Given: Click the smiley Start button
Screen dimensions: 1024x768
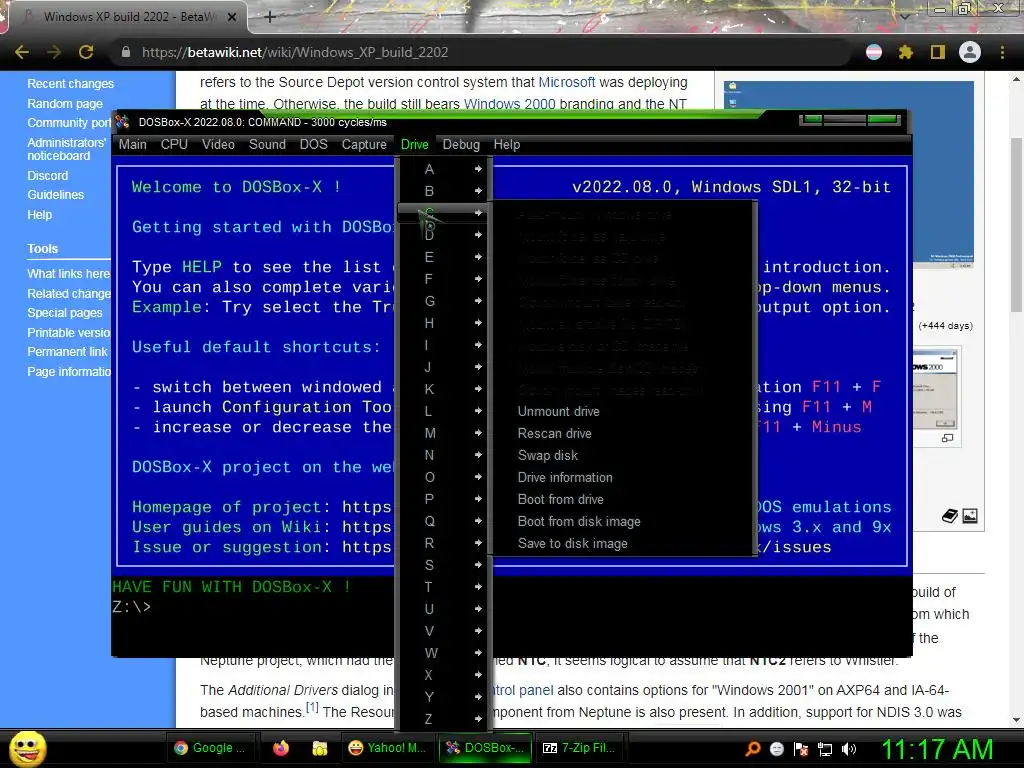Looking at the screenshot, I should (x=27, y=748).
